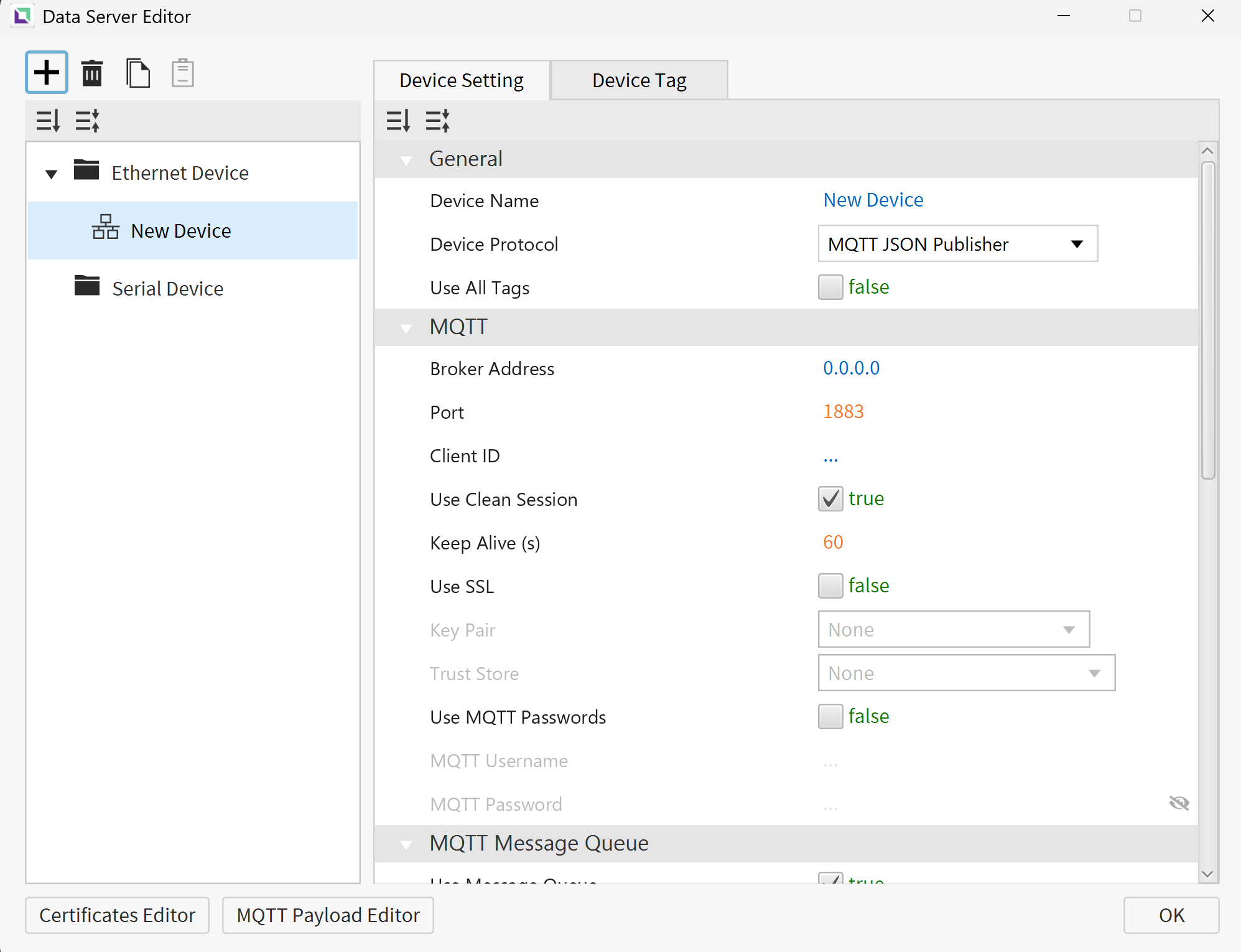
Task: Open the Device Protocol dropdown
Action: tap(958, 244)
